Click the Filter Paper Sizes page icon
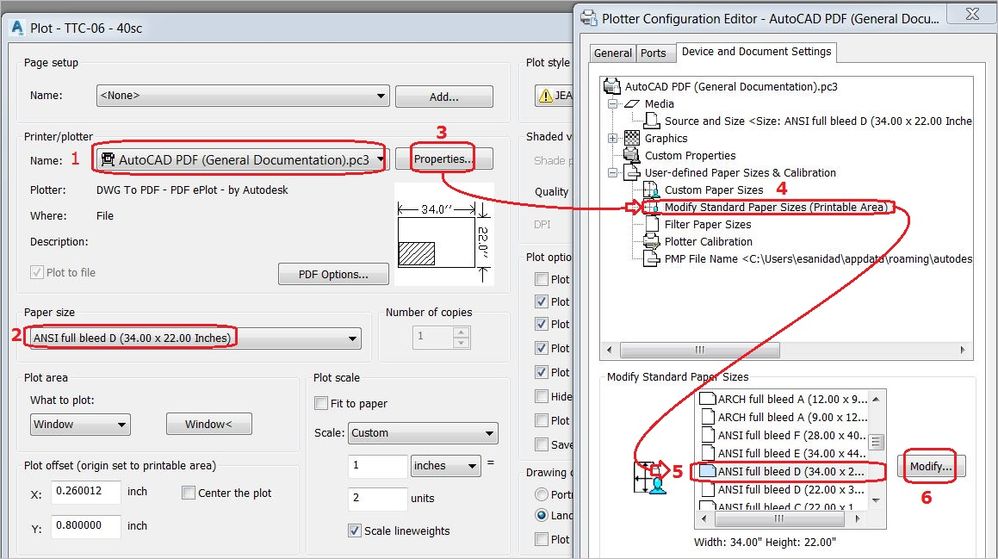 (x=651, y=223)
